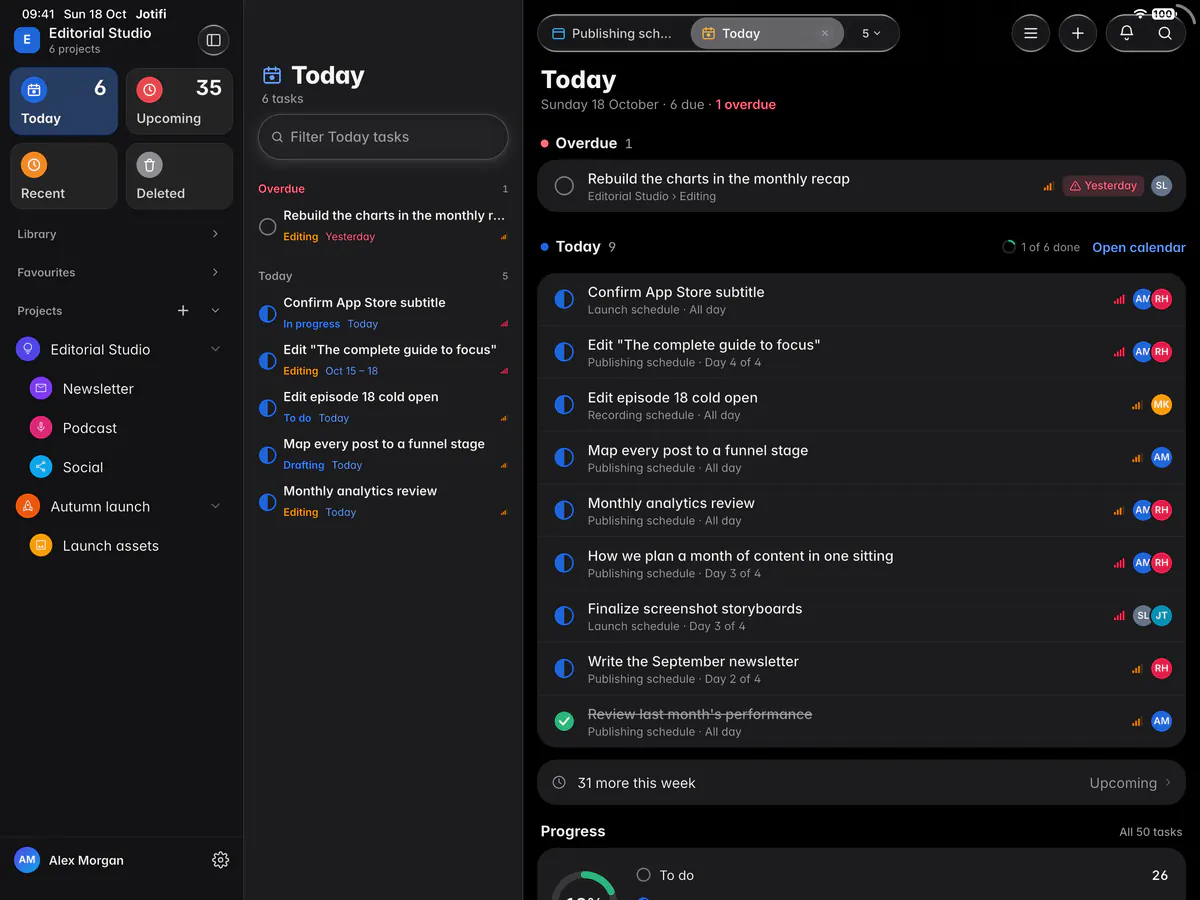1200x900 pixels.
Task: Complete overdue Rebuild the charts task in main panel
Action: 564,186
